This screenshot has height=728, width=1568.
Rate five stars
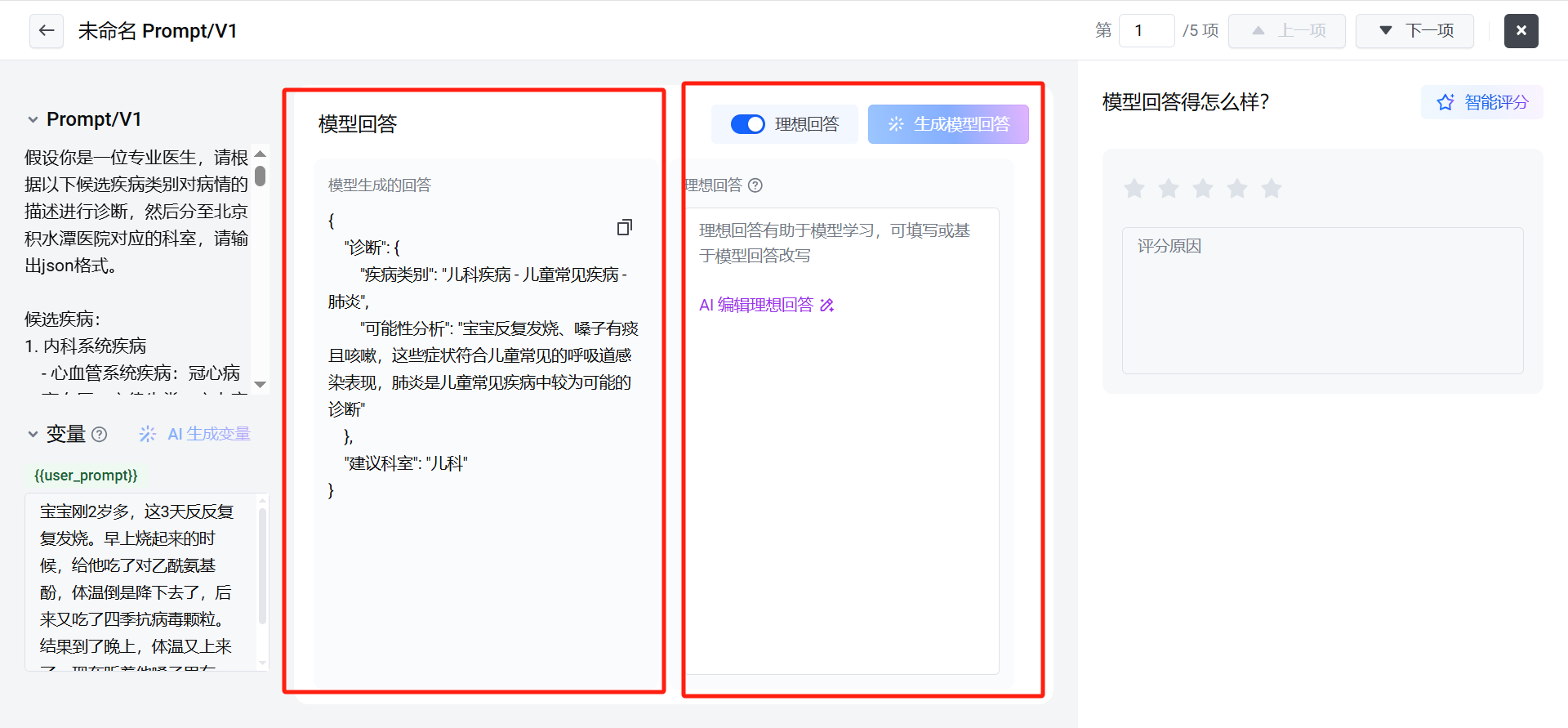[1272, 189]
